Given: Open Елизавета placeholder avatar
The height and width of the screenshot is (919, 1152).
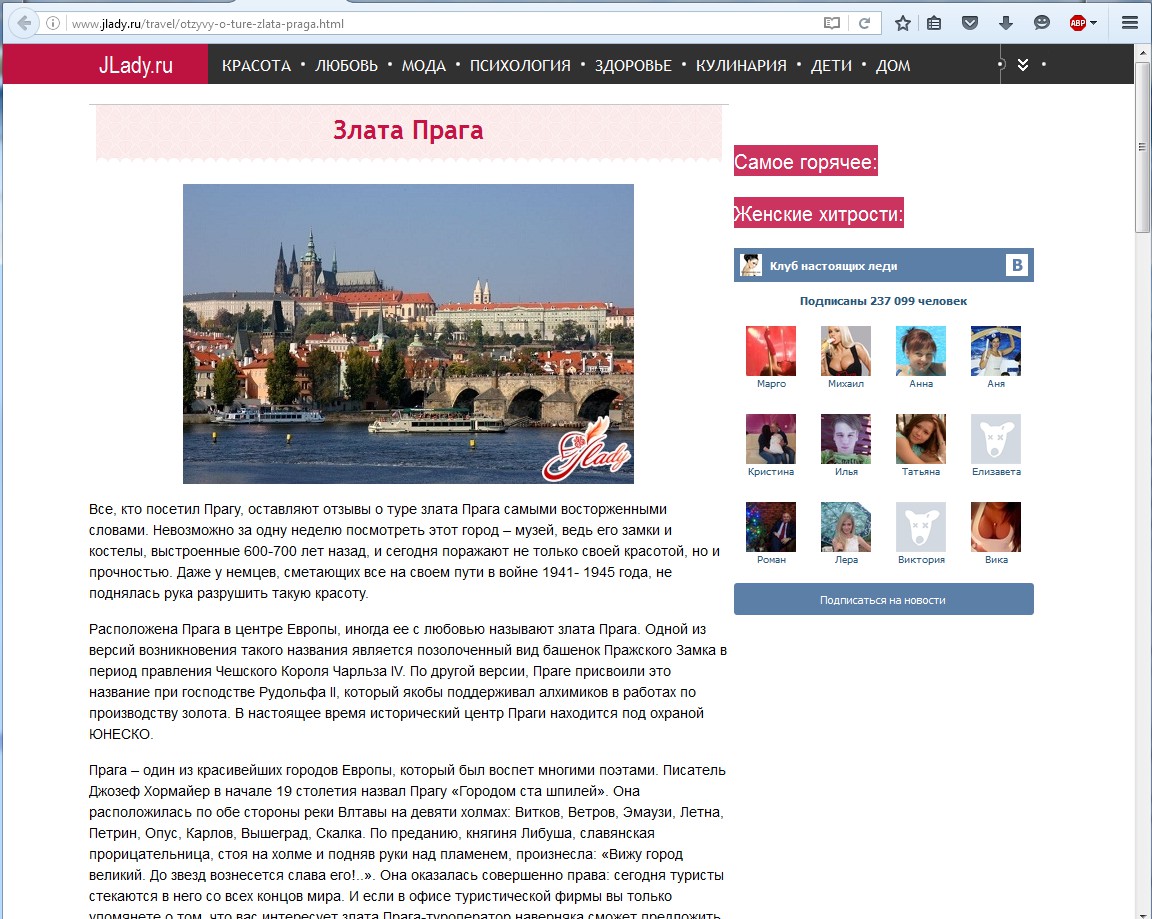Looking at the screenshot, I should 996,439.
